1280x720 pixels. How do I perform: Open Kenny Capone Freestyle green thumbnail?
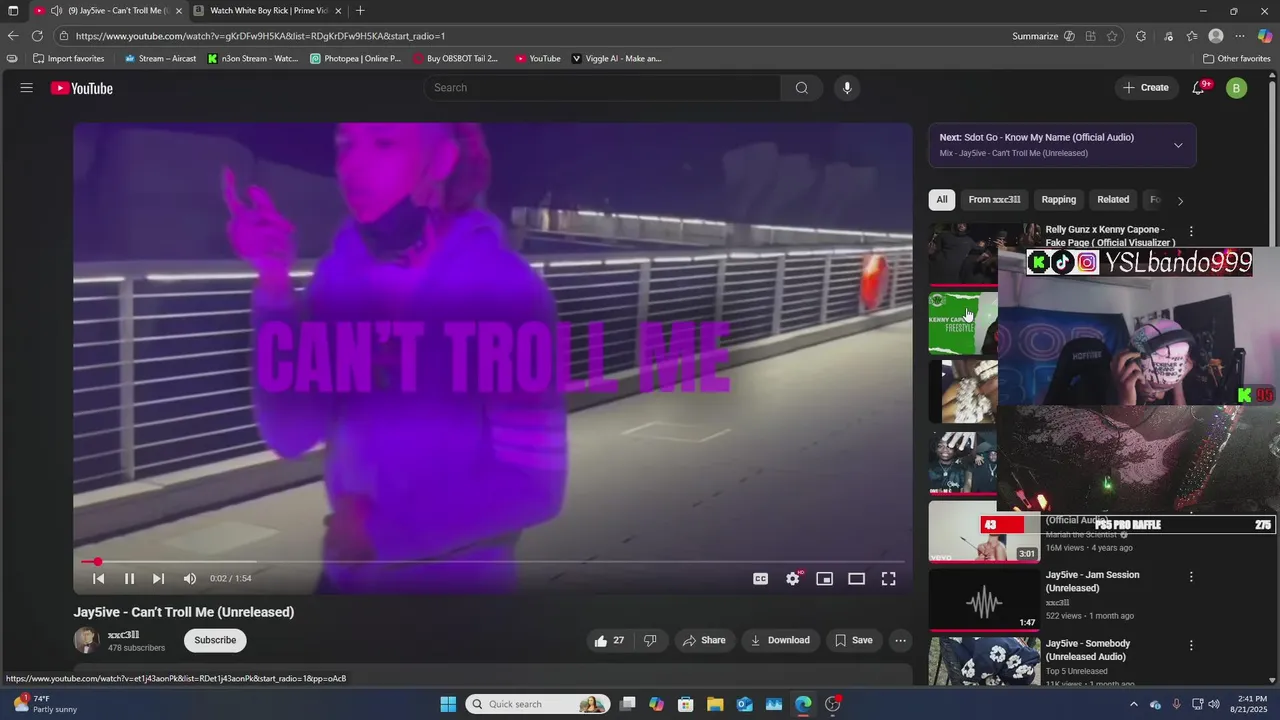pyautogui.click(x=963, y=323)
